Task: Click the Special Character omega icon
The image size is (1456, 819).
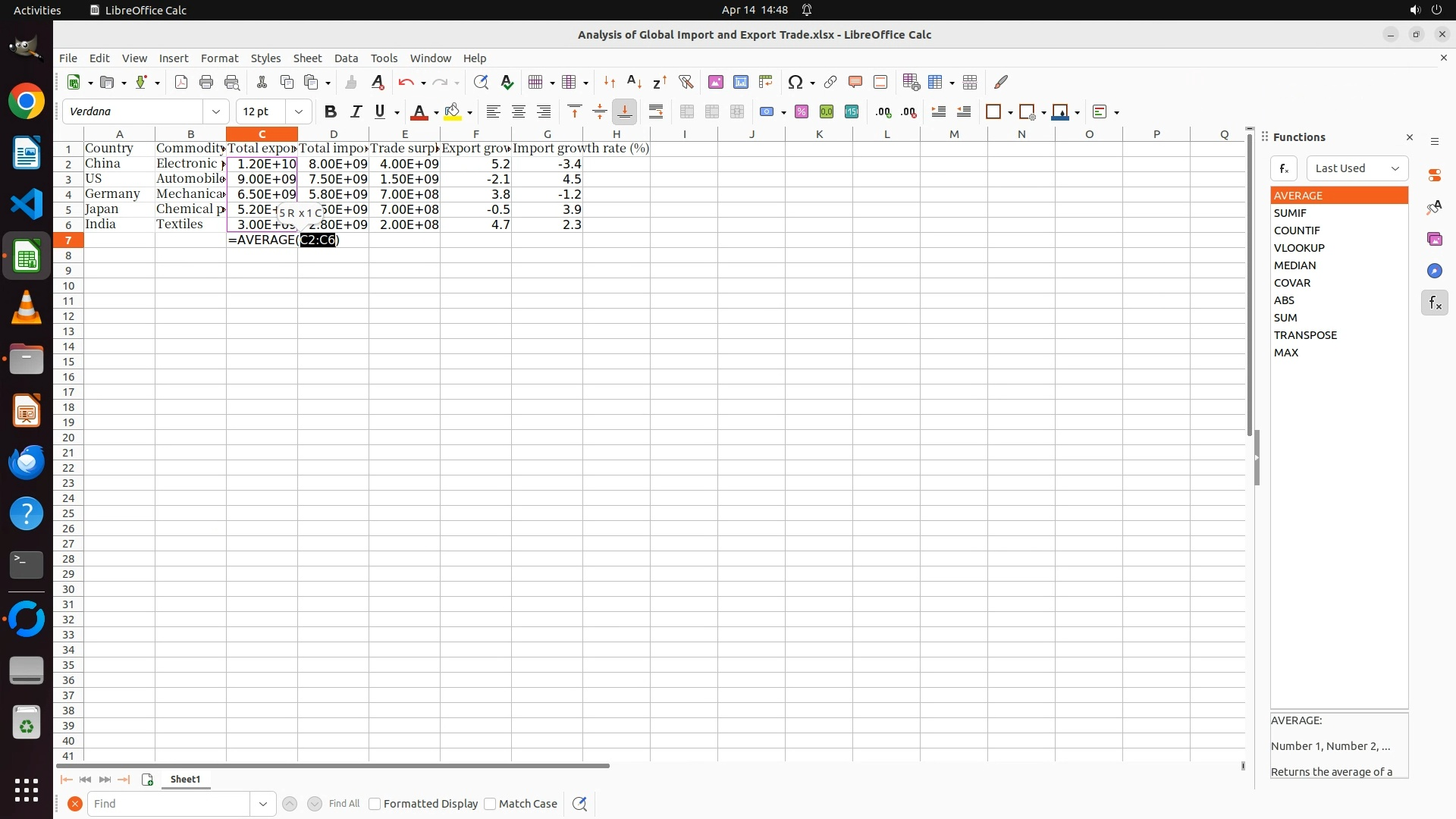Action: pos(795,82)
